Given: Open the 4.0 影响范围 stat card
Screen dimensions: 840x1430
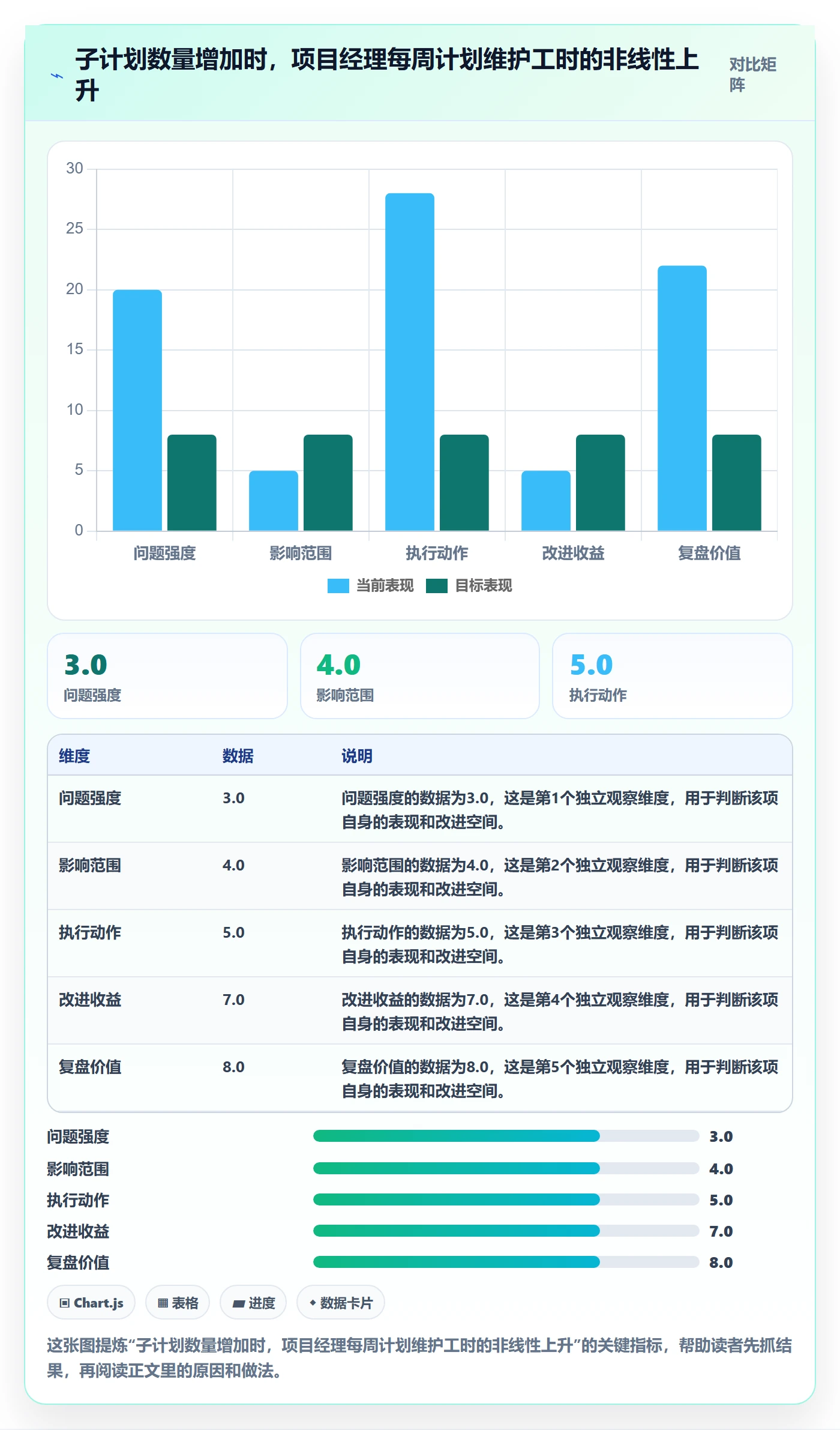Looking at the screenshot, I should point(420,676).
